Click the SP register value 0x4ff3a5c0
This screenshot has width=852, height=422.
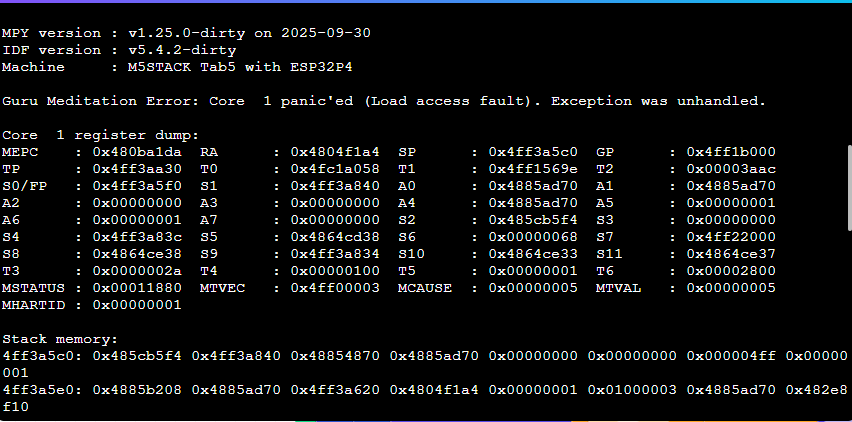533,152
